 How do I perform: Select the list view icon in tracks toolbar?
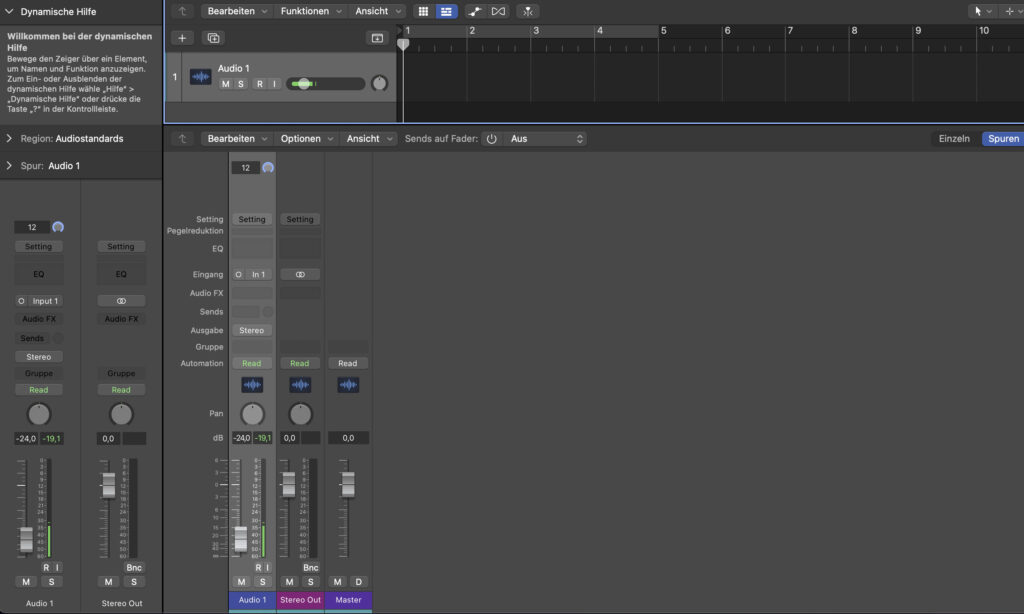pos(447,11)
